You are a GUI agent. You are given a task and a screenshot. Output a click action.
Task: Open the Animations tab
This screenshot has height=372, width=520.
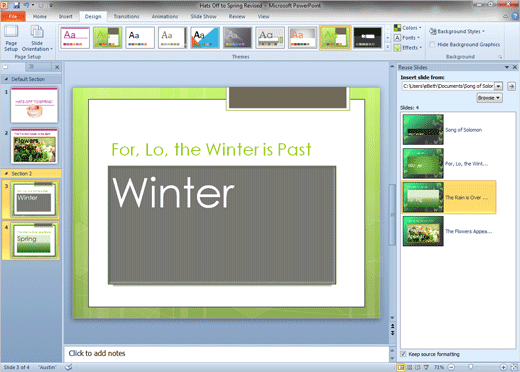pos(165,16)
